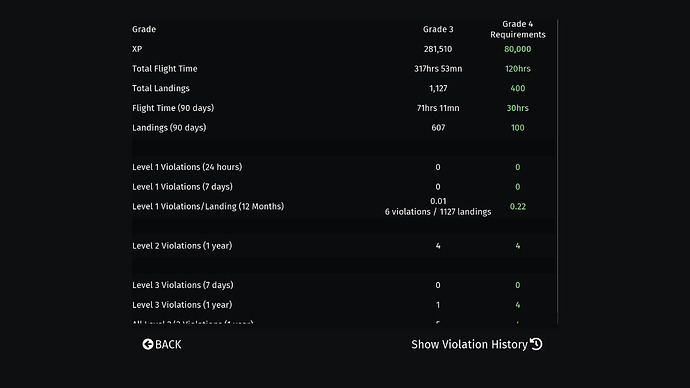The width and height of the screenshot is (690, 388).
Task: Select Level 3 Violations (1 year) row
Action: (x=344, y=305)
